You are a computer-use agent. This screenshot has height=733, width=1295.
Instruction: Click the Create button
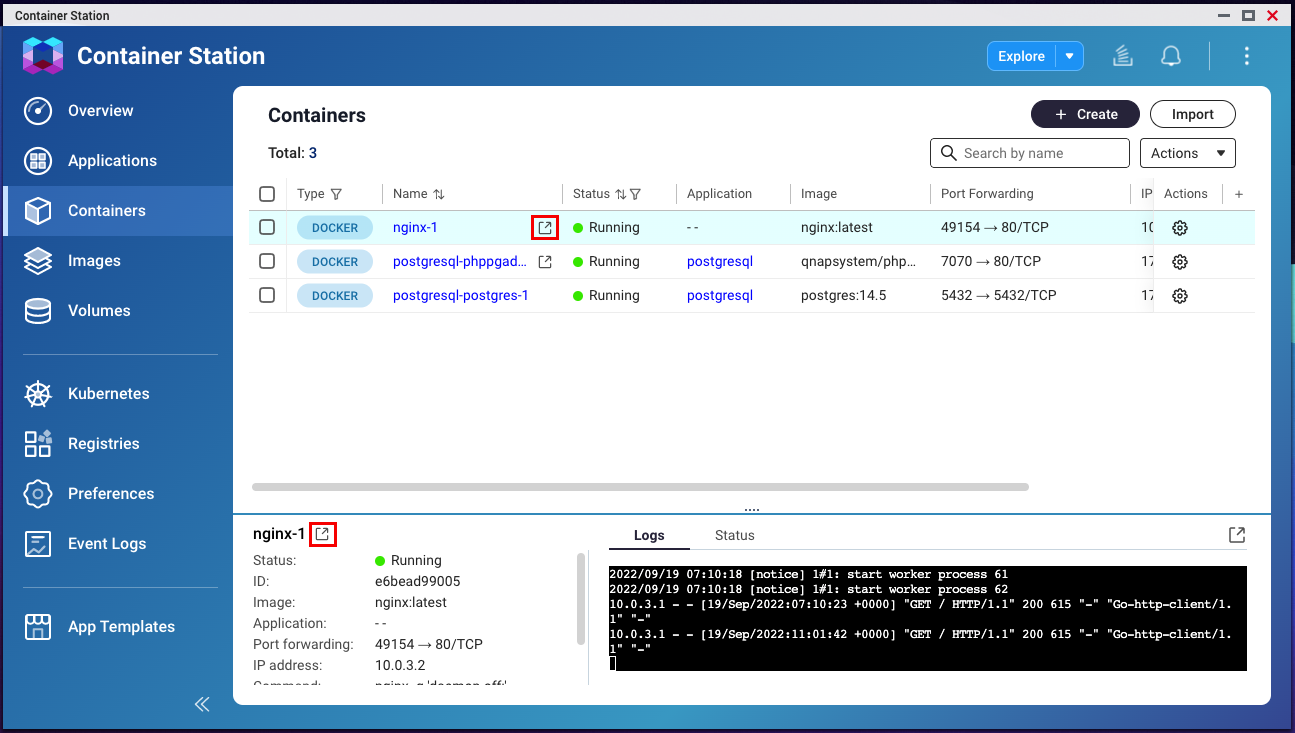coord(1085,114)
